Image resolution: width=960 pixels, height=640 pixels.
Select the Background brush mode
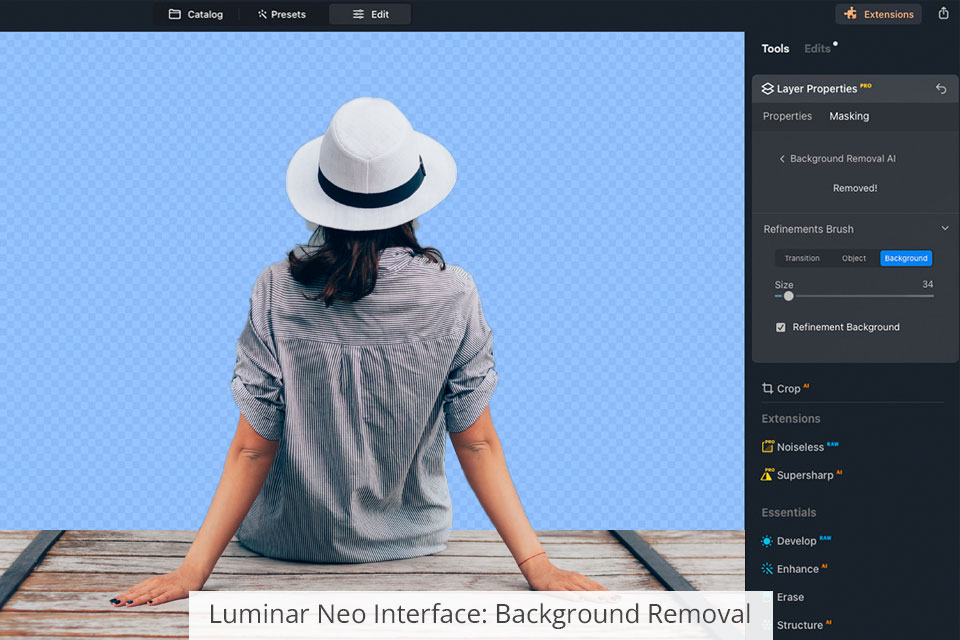[x=906, y=258]
